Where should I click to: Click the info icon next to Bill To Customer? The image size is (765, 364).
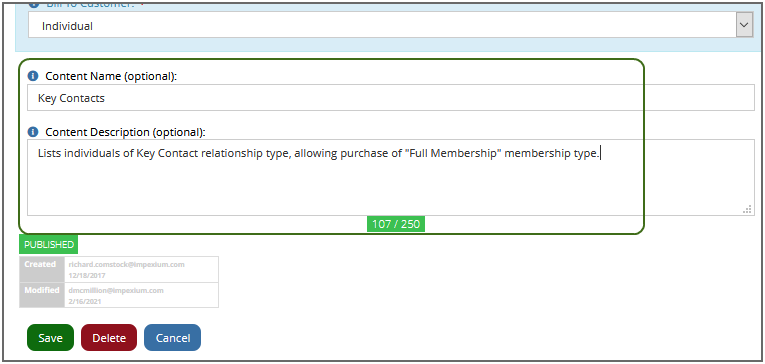pyautogui.click(x=33, y=4)
